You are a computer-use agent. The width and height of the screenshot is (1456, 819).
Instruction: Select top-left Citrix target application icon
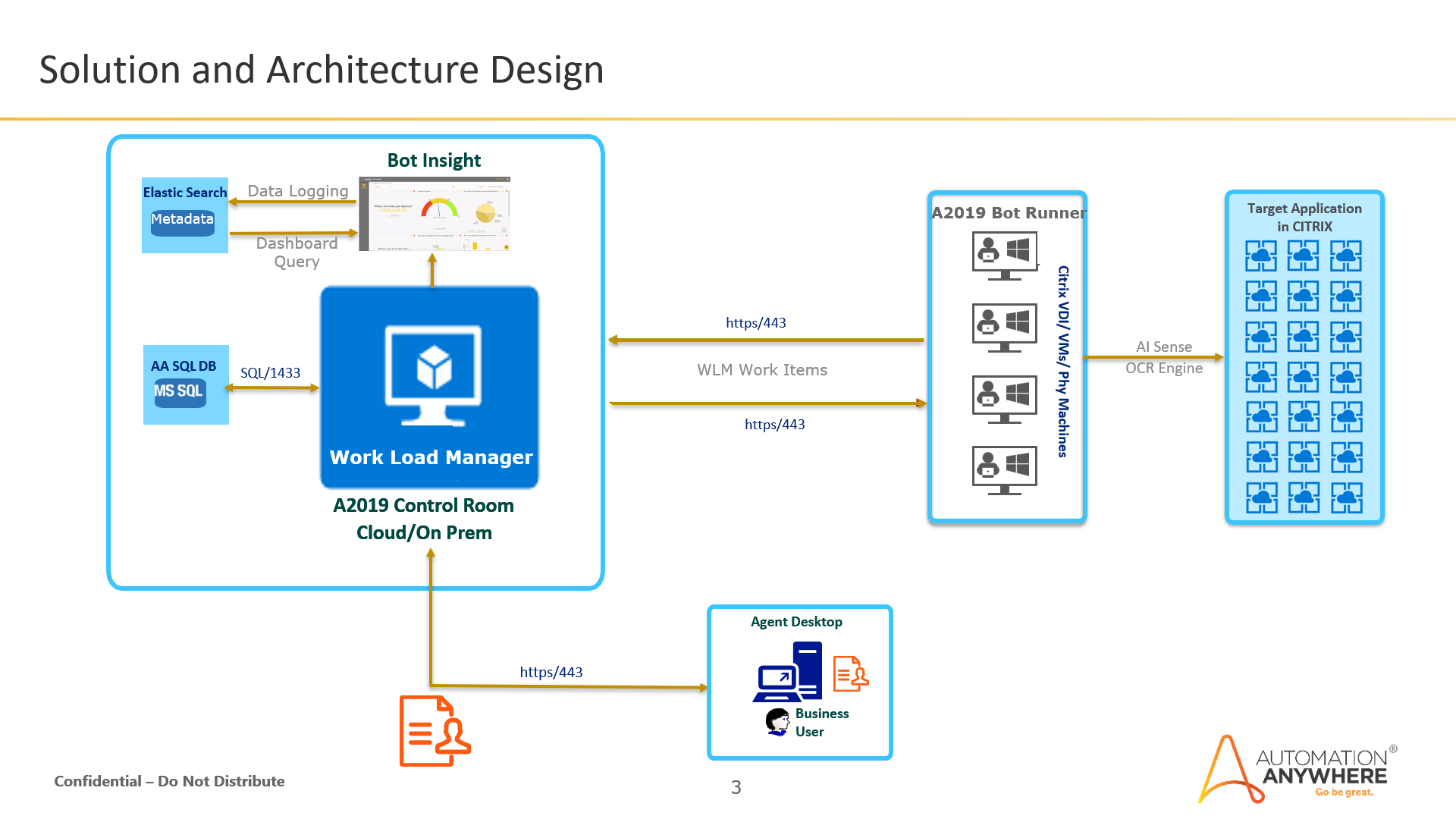1260,256
